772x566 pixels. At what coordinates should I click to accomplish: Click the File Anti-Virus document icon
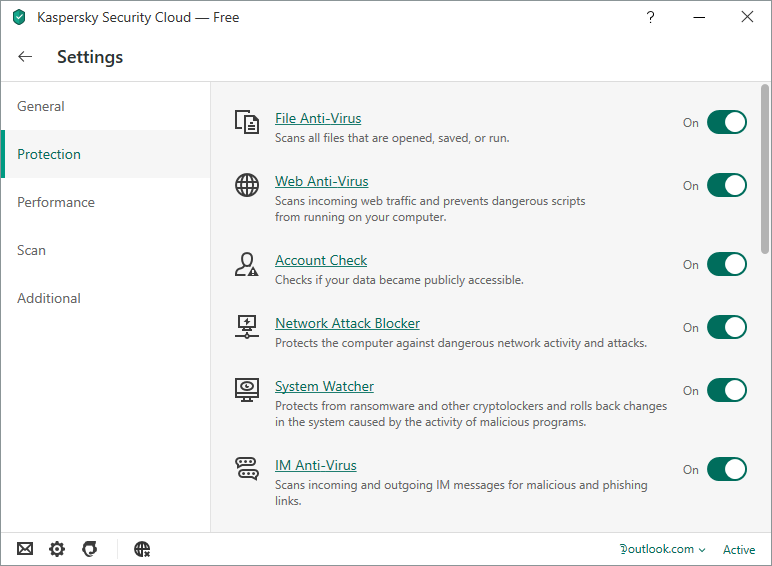pyautogui.click(x=247, y=122)
